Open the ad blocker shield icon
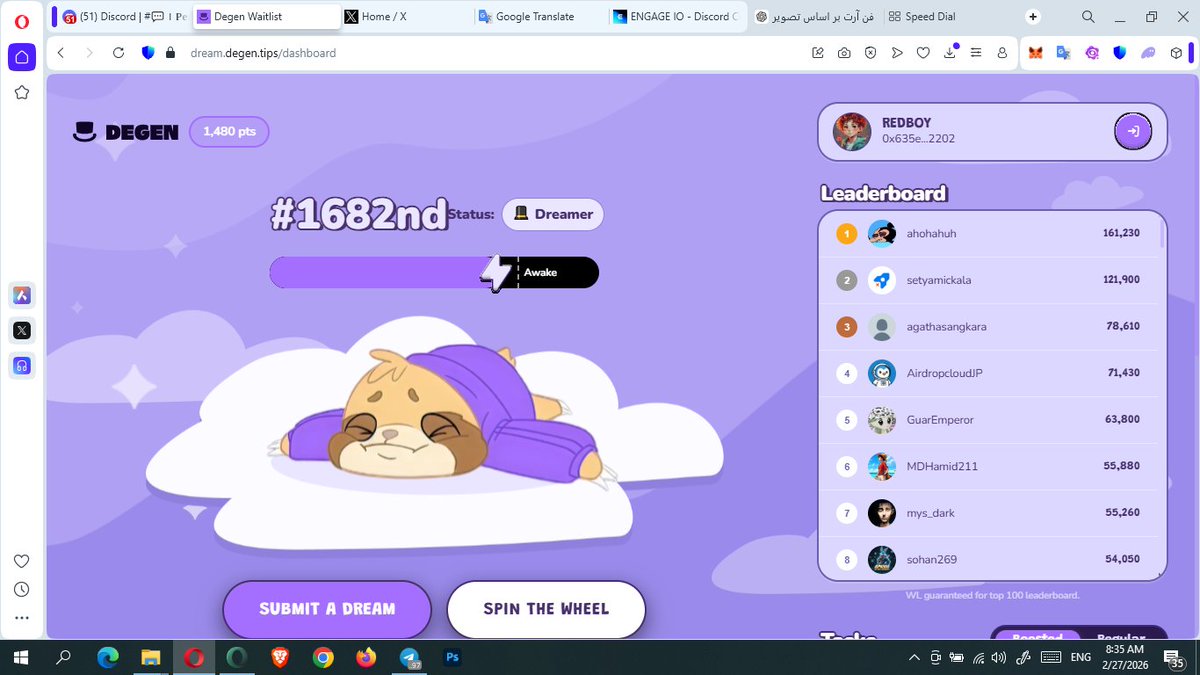Viewport: 1200px width, 675px height. pyautogui.click(x=871, y=53)
